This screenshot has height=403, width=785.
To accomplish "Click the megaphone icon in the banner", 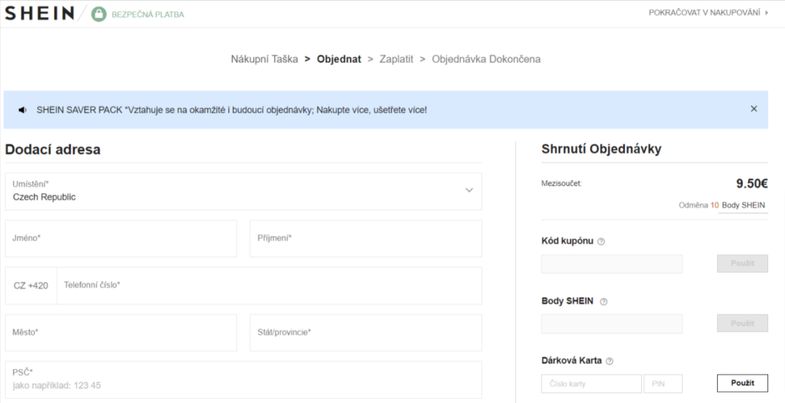I will point(23,110).
